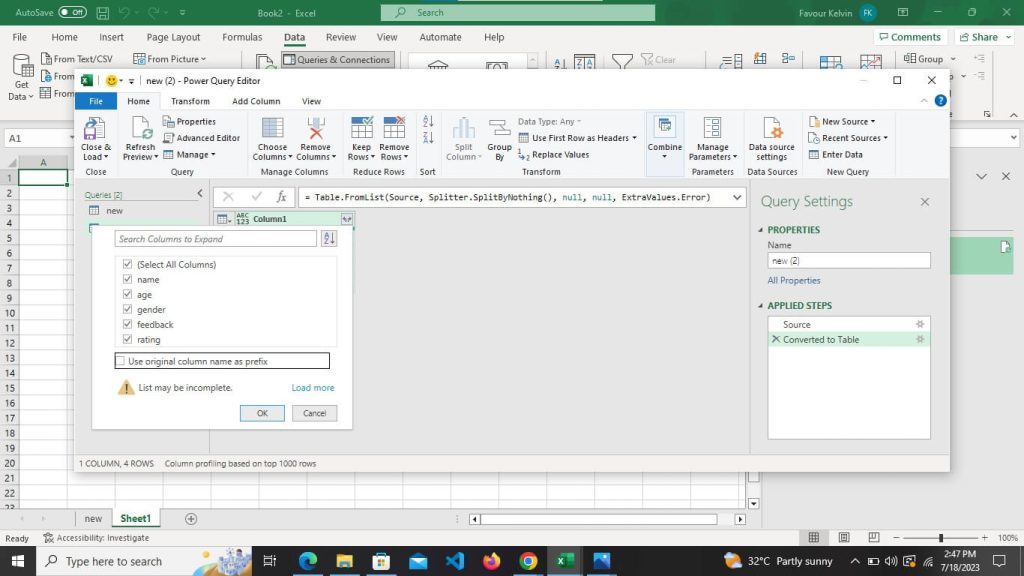Open the New Source dropdown

842,121
